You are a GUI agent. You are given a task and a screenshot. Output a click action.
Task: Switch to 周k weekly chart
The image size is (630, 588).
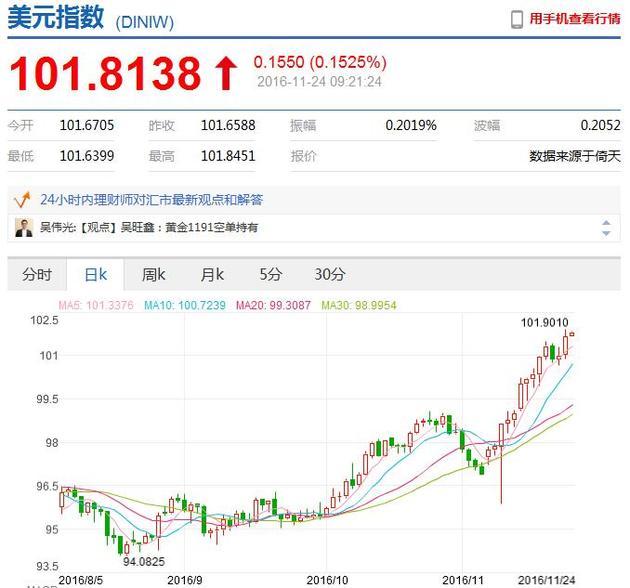(153, 275)
